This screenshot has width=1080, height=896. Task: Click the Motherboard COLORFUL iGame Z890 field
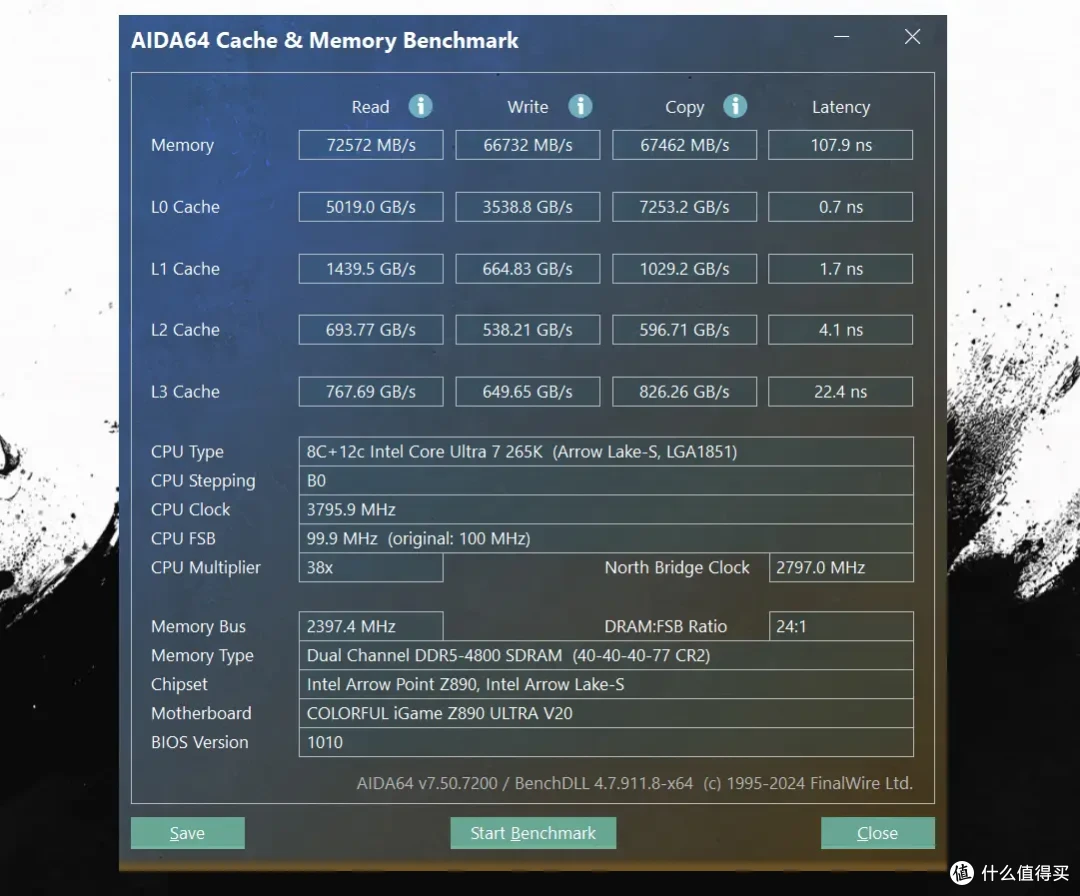606,713
